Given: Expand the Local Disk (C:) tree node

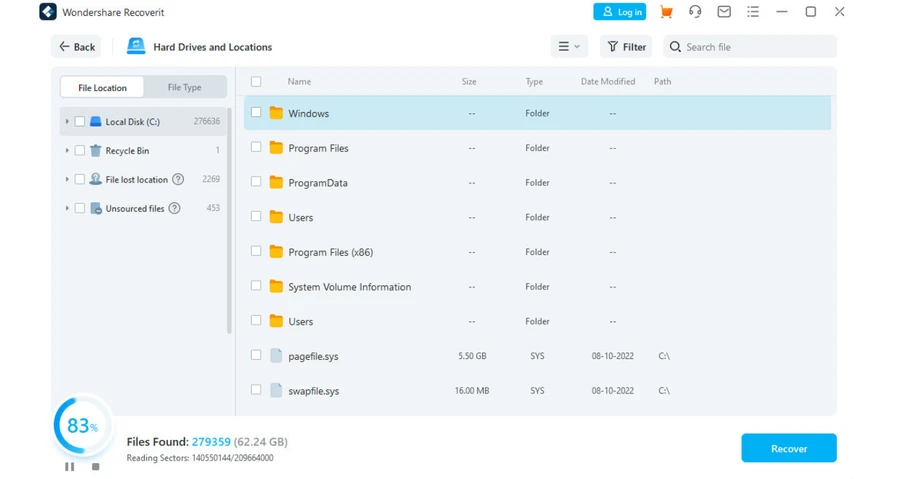Looking at the screenshot, I should tap(67, 122).
